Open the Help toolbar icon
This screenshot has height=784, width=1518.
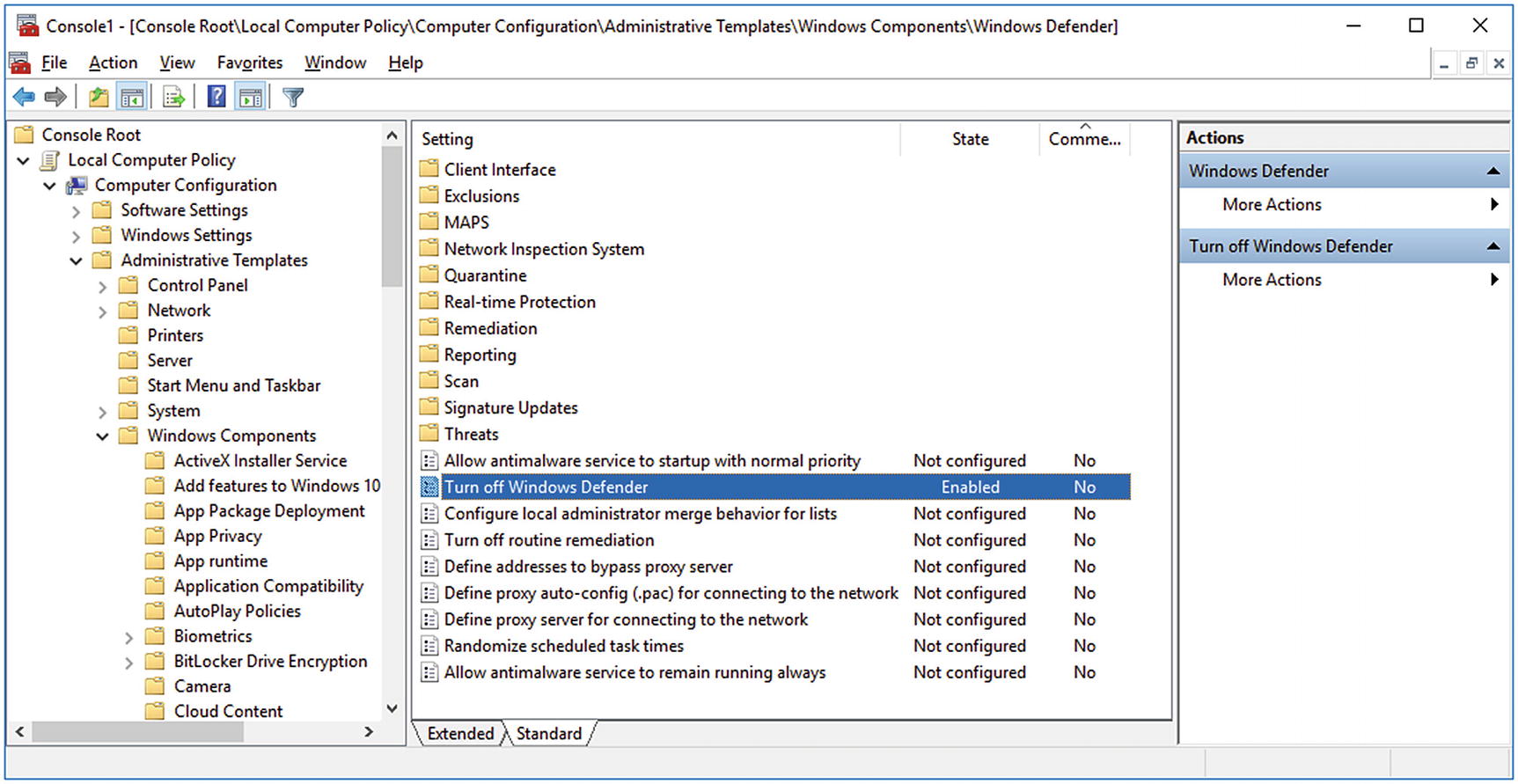pos(216,97)
